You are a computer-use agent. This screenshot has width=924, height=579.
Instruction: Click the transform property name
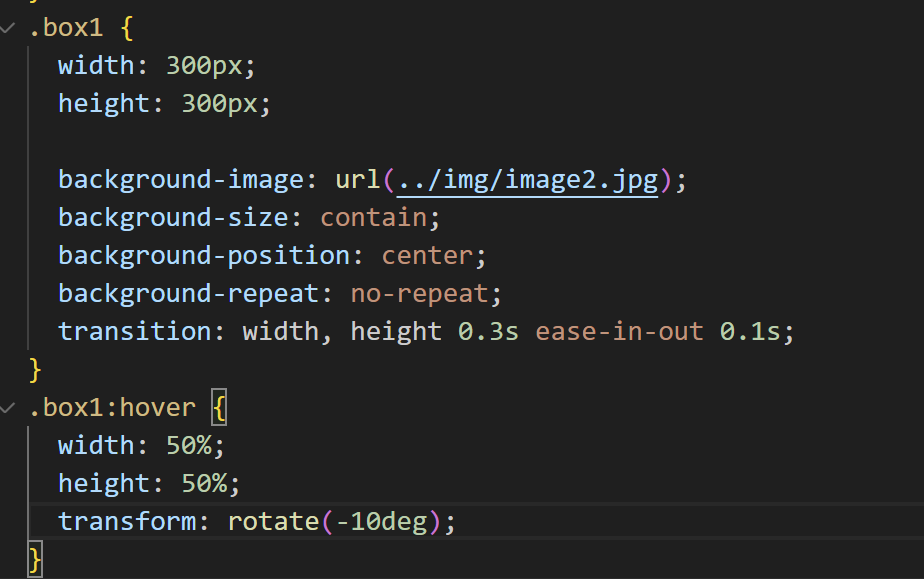pyautogui.click(x=127, y=522)
